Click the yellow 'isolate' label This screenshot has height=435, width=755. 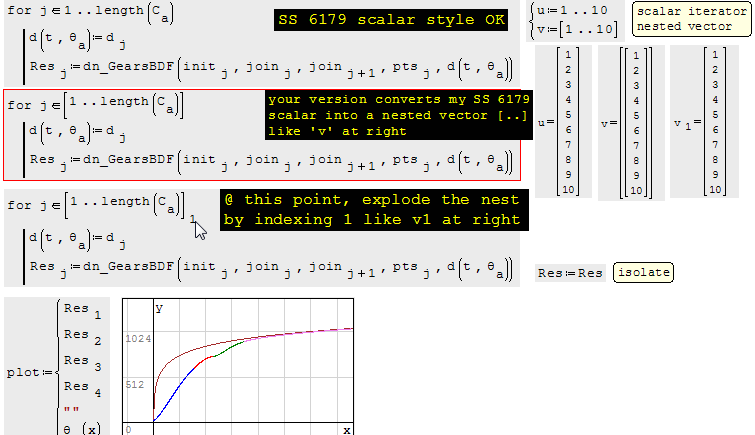[x=643, y=272]
